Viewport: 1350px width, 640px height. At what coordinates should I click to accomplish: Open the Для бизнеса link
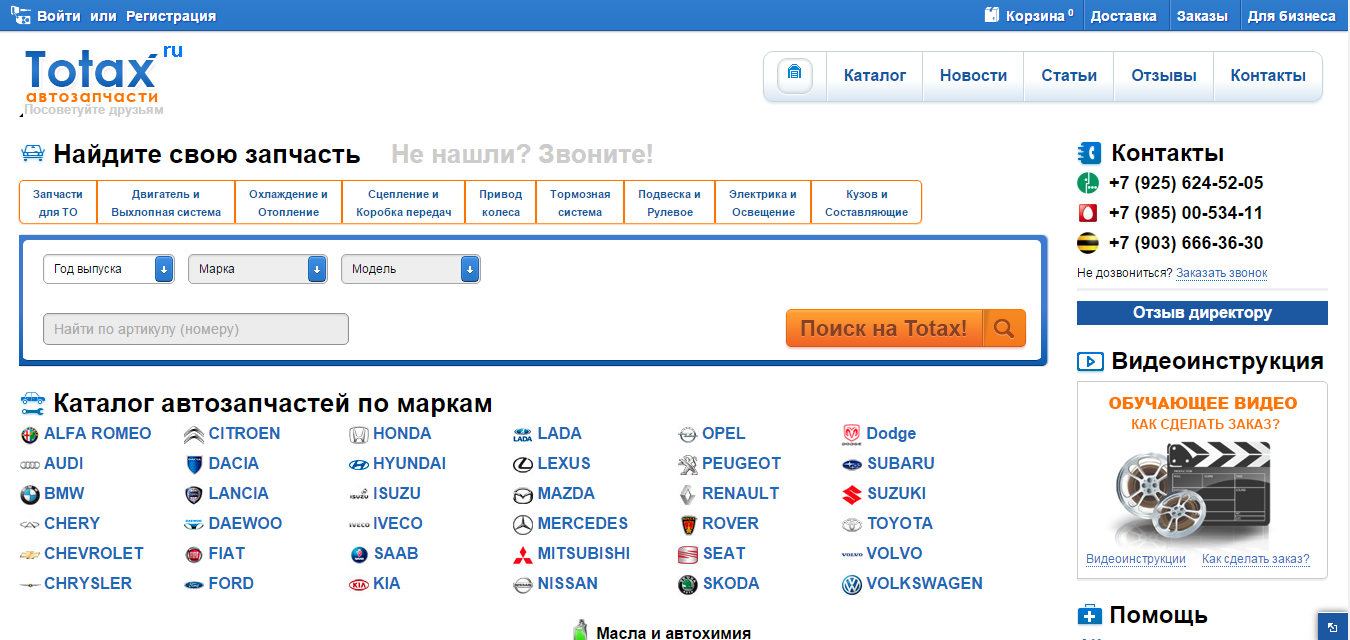pyautogui.click(x=1291, y=16)
